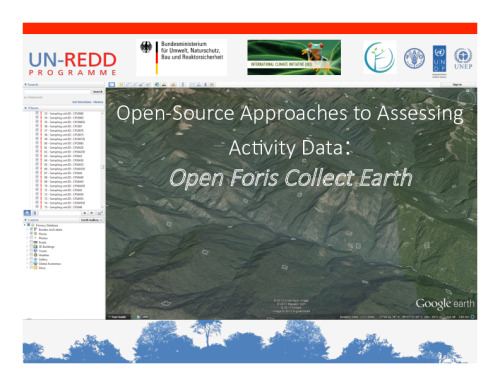Click the Search button

tap(98, 91)
